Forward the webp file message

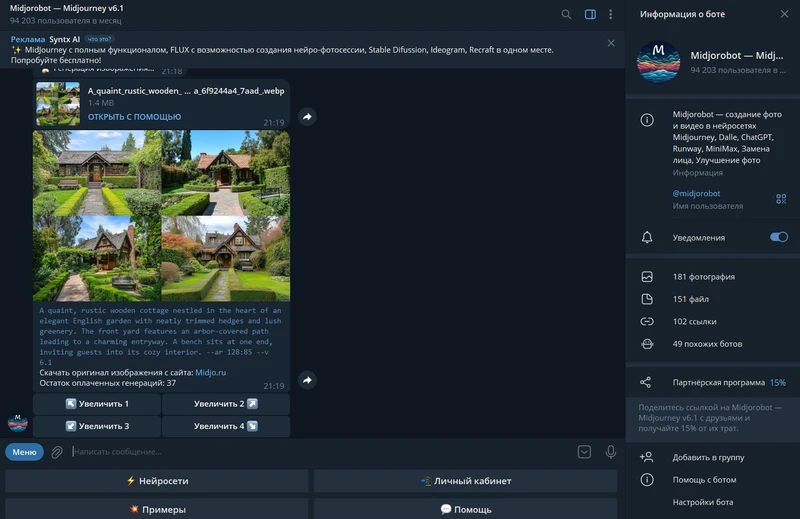coord(307,117)
